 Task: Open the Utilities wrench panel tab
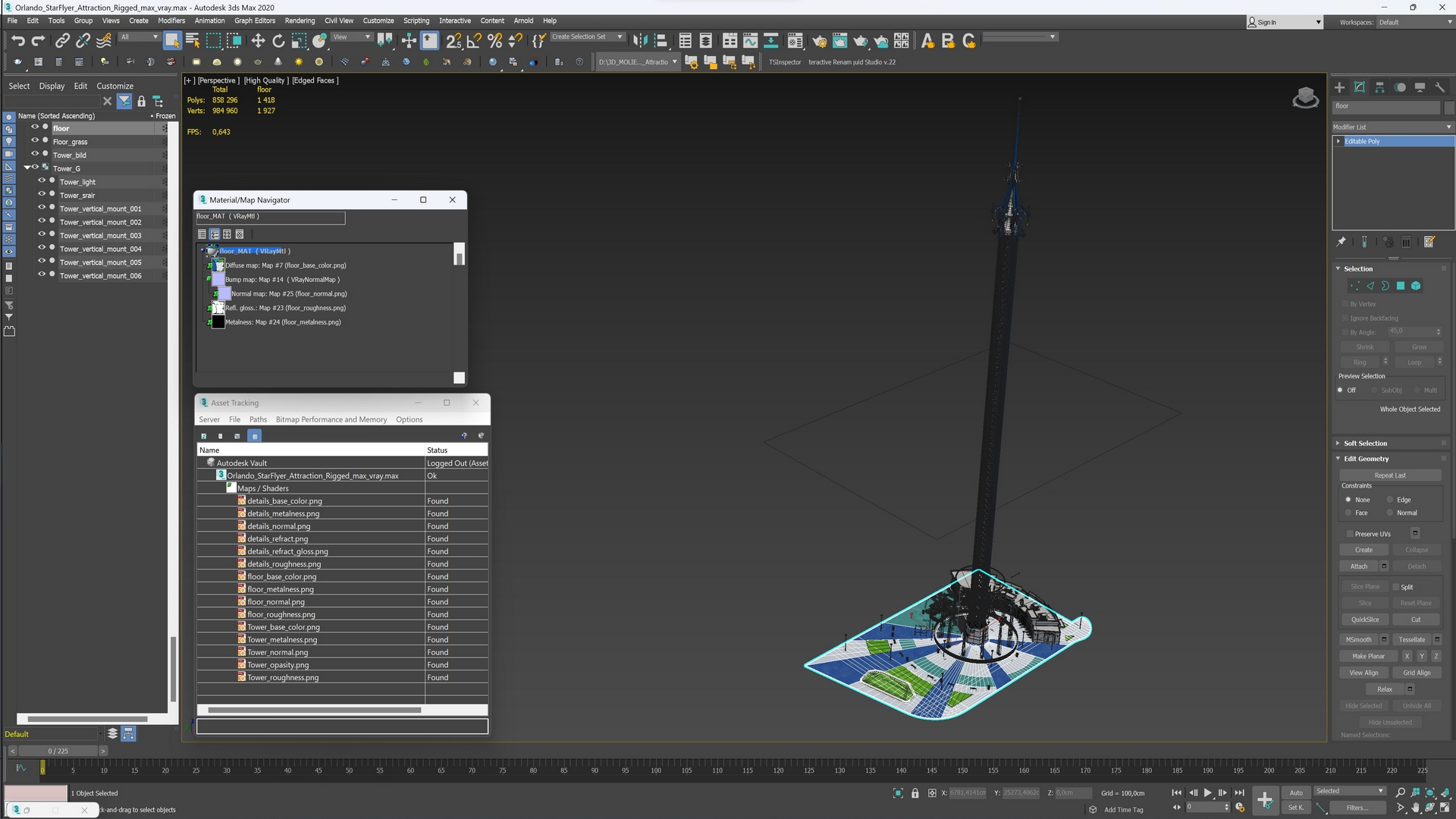click(x=1440, y=87)
